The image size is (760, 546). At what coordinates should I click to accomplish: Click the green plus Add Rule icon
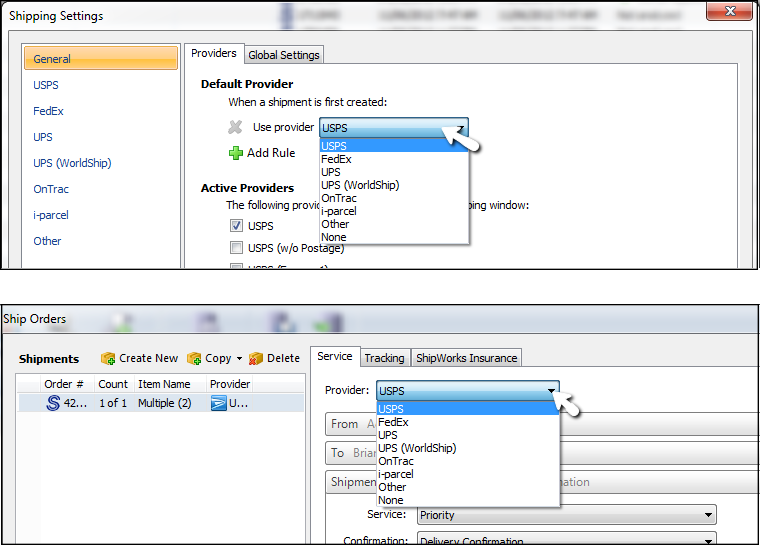236,153
